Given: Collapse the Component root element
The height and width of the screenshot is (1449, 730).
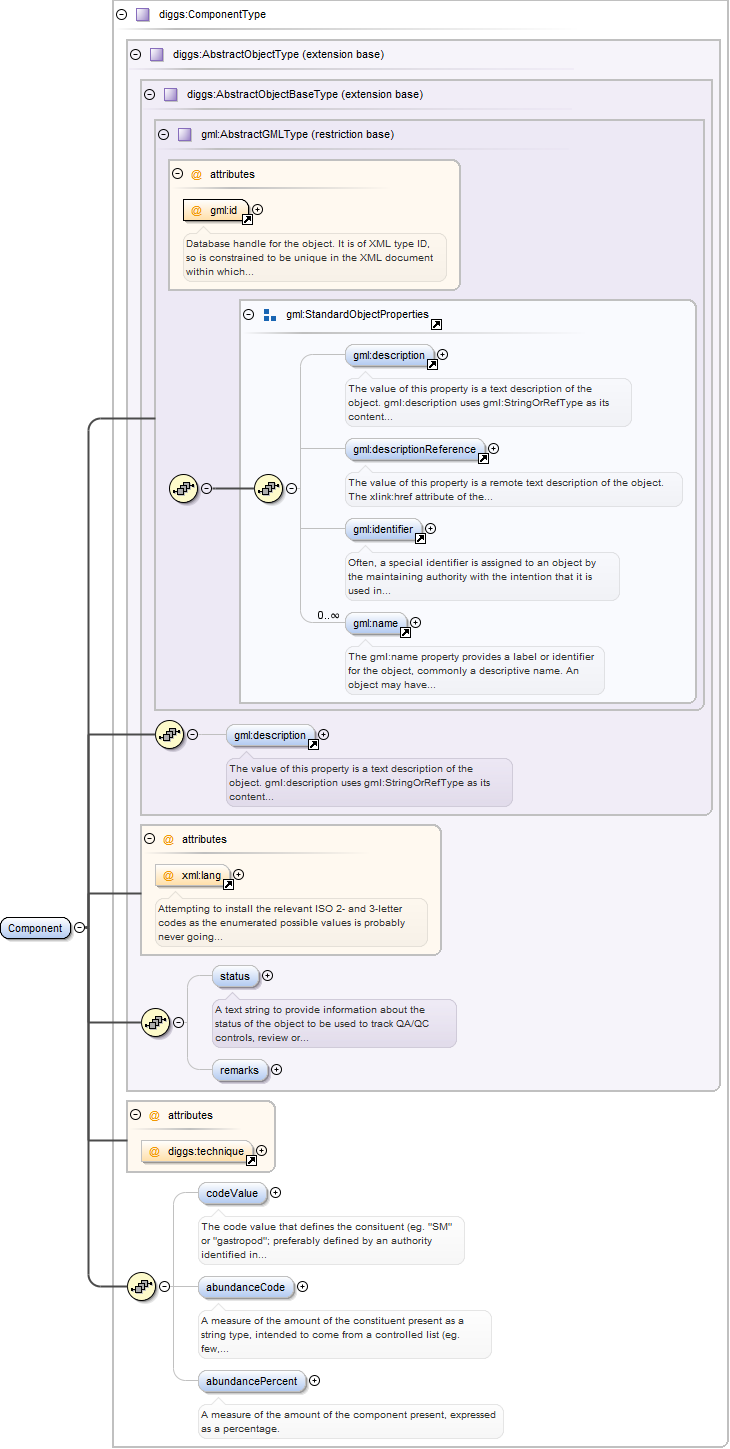Looking at the screenshot, I should pos(80,928).
